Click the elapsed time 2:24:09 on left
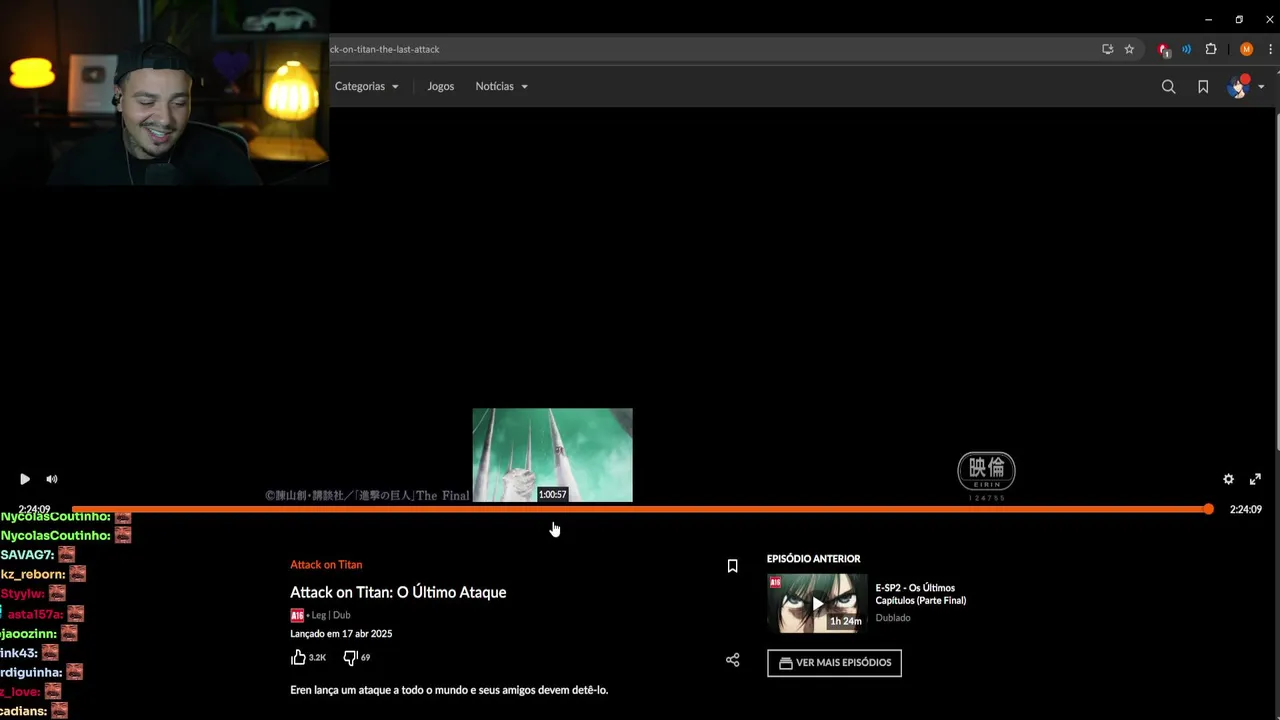This screenshot has width=1280, height=720. pos(34,510)
